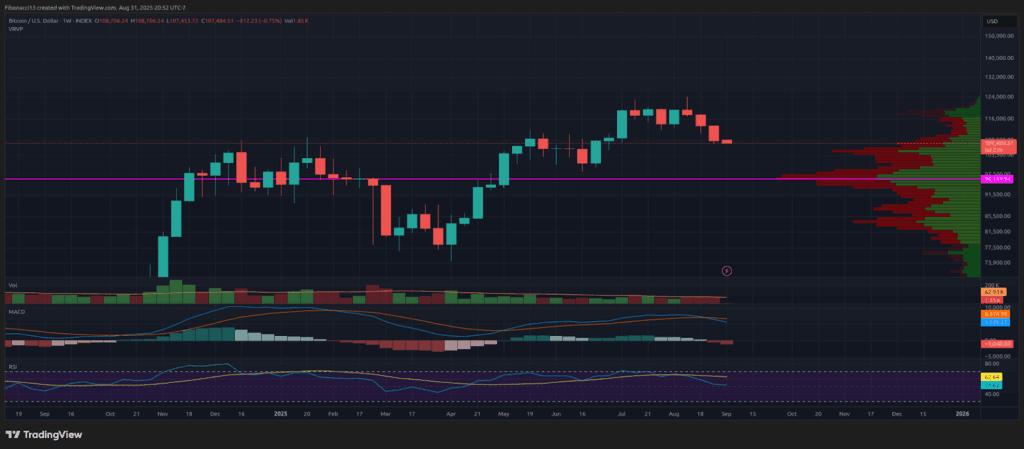Click the TradingView logo at bottom left
The width and height of the screenshot is (1024, 449).
pos(46,435)
